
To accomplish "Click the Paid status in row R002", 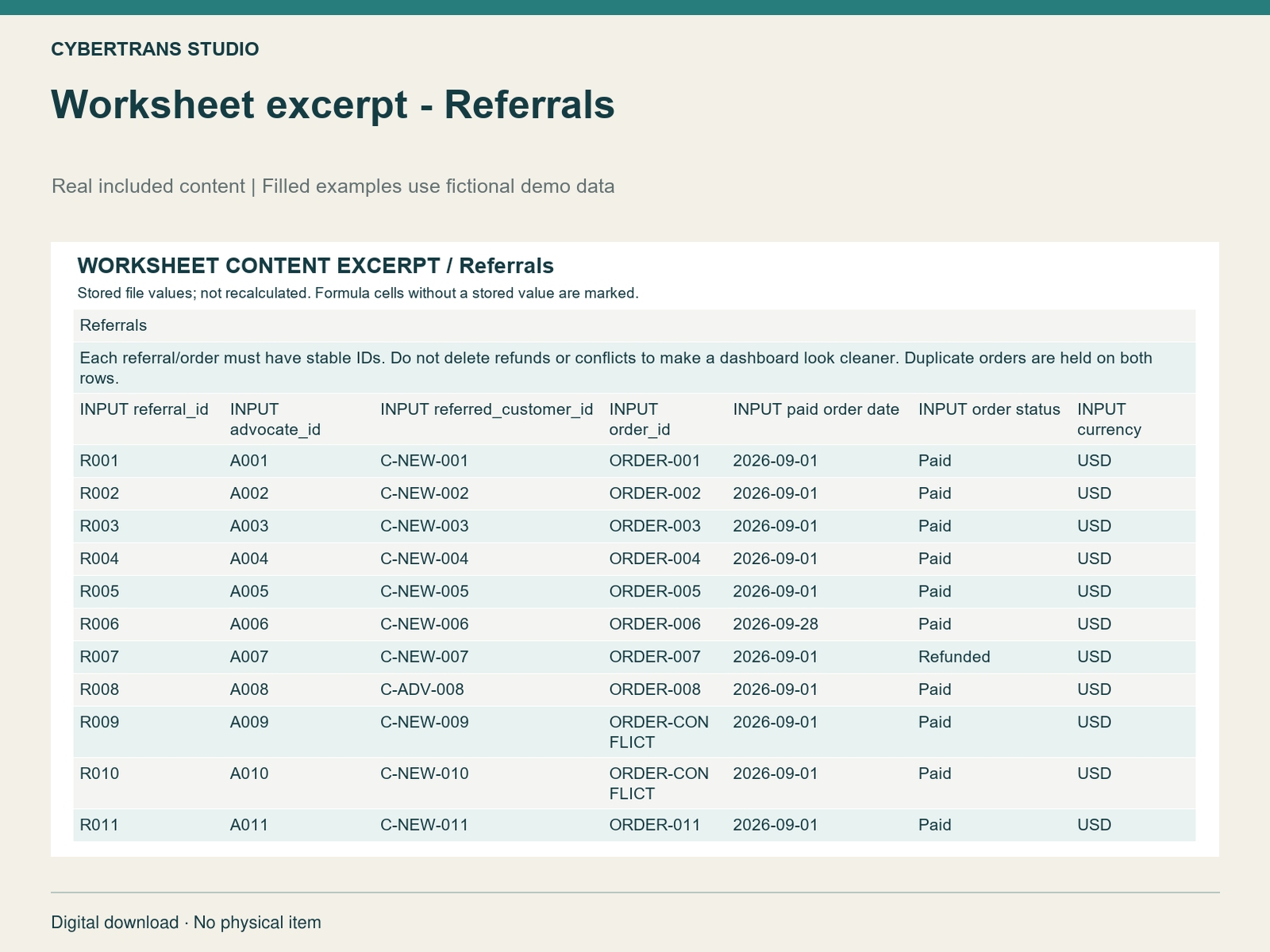I will [x=934, y=493].
